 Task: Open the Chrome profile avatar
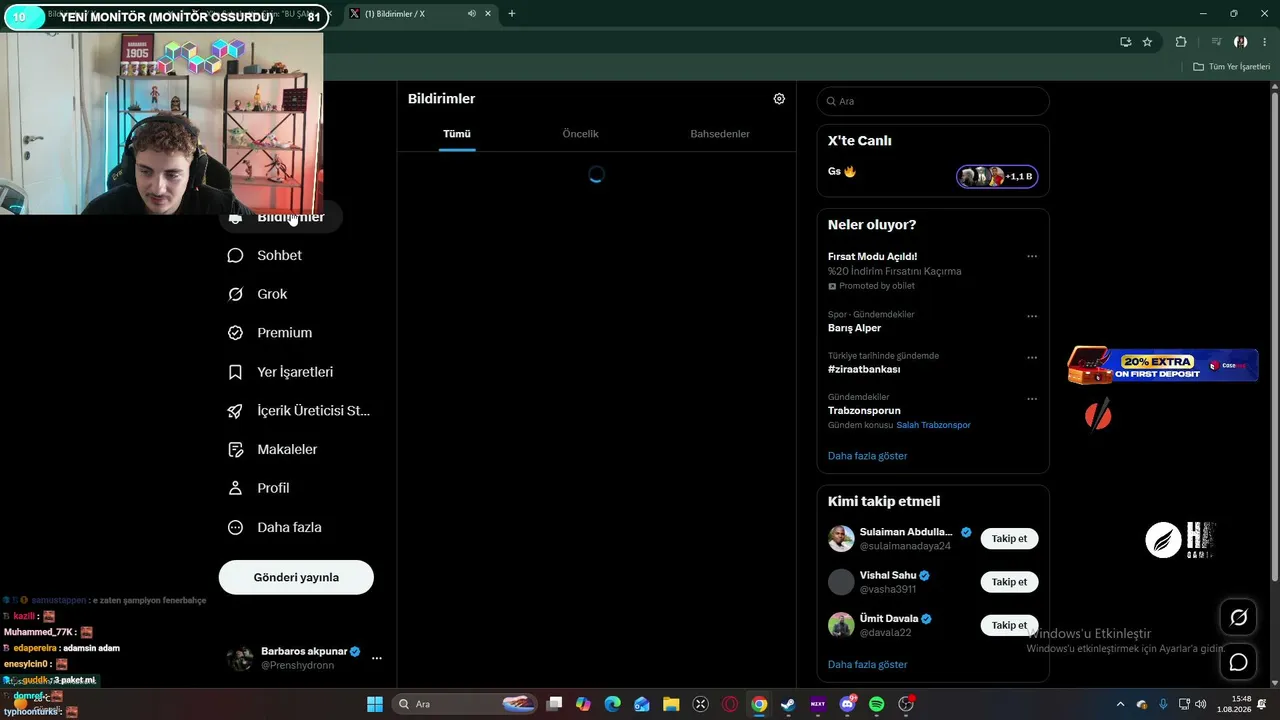[x=1241, y=42]
